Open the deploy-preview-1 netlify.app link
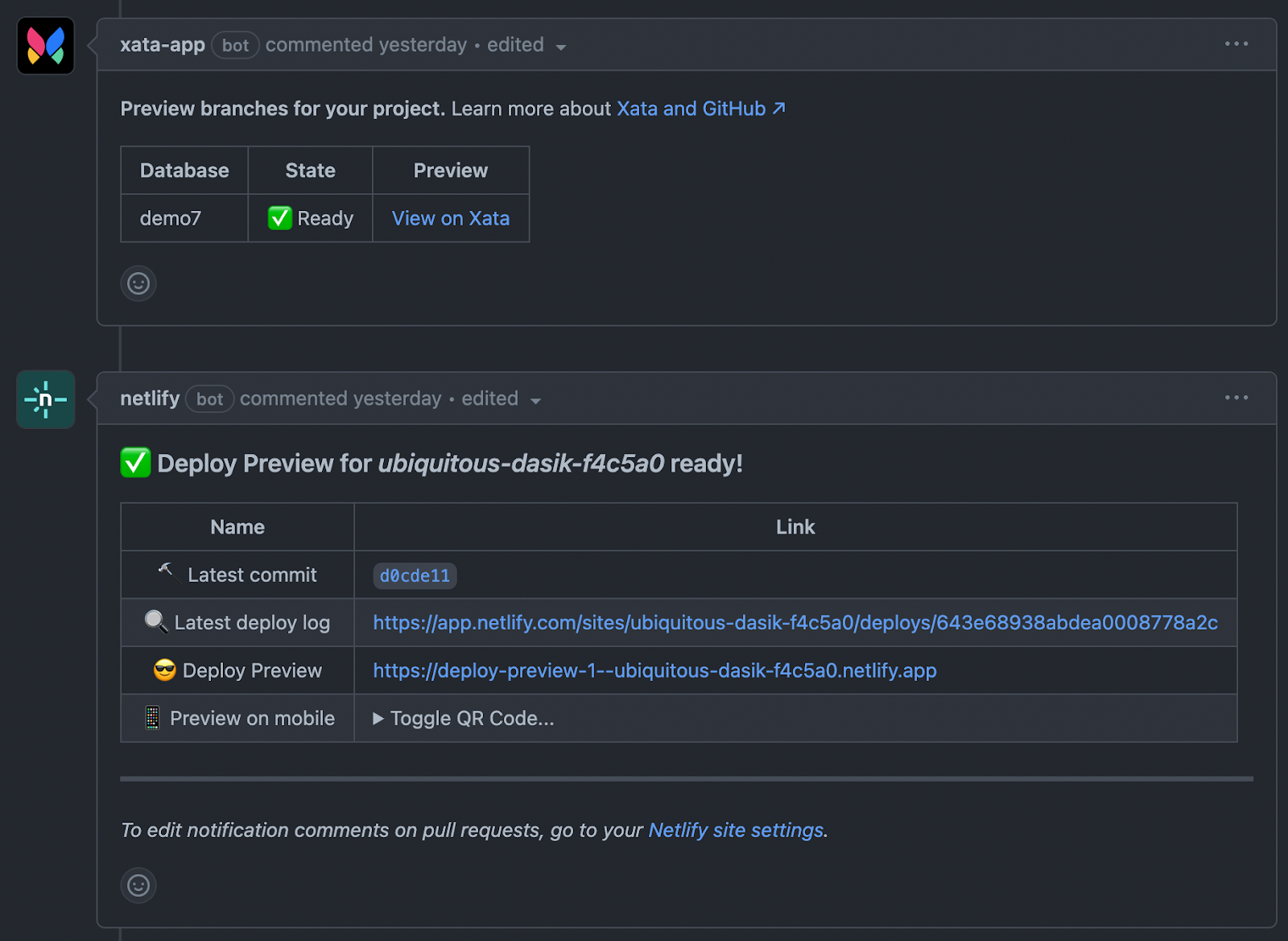The height and width of the screenshot is (941, 1288). point(654,671)
